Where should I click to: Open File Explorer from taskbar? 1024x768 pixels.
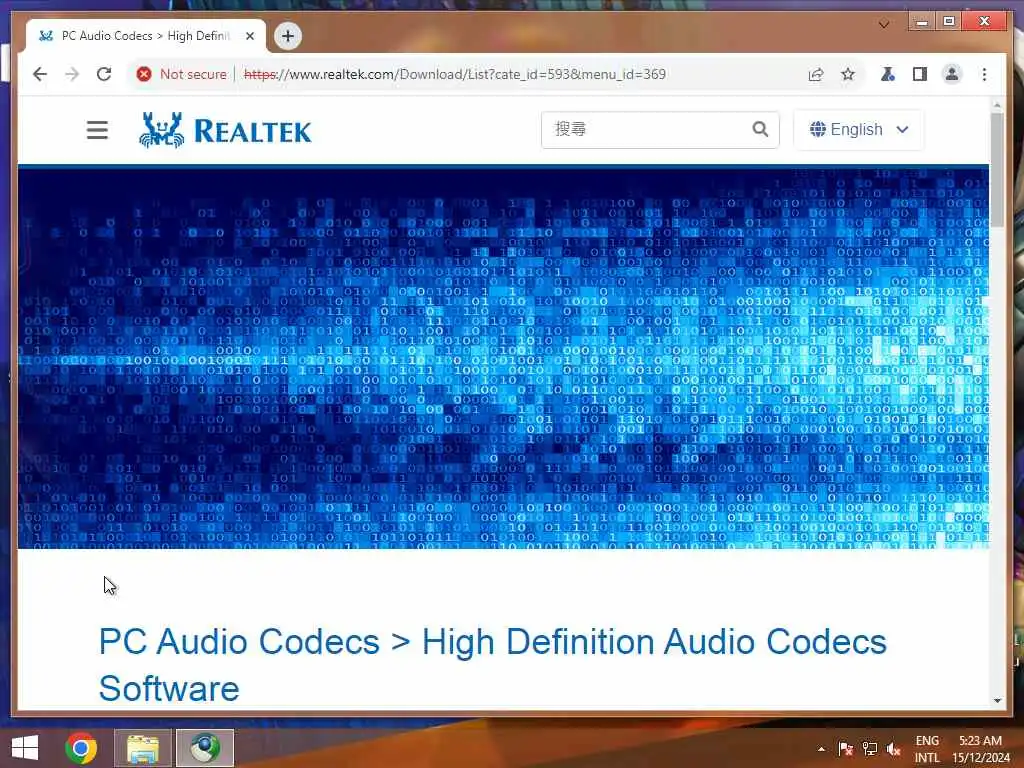click(x=142, y=748)
